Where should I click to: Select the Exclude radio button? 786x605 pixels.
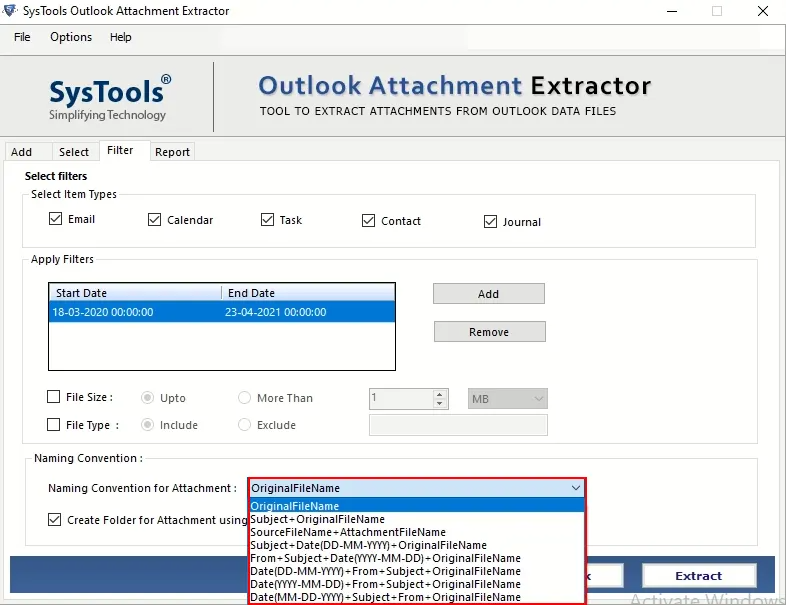(244, 425)
